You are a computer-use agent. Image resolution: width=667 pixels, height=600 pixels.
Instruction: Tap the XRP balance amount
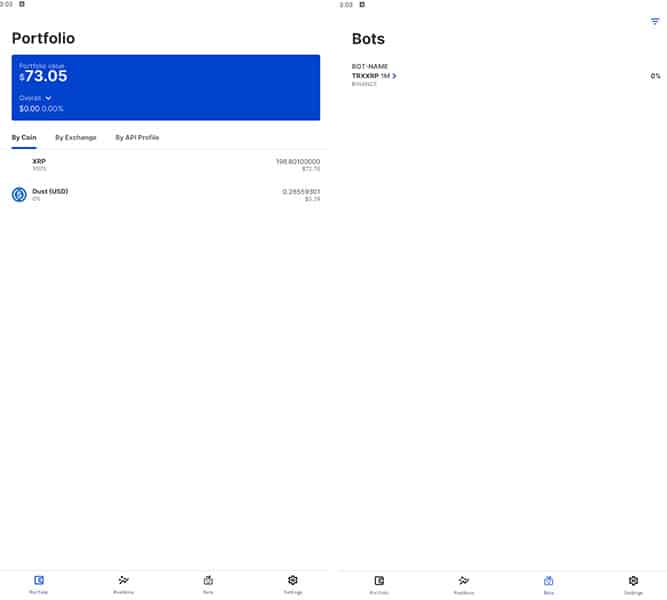298,161
